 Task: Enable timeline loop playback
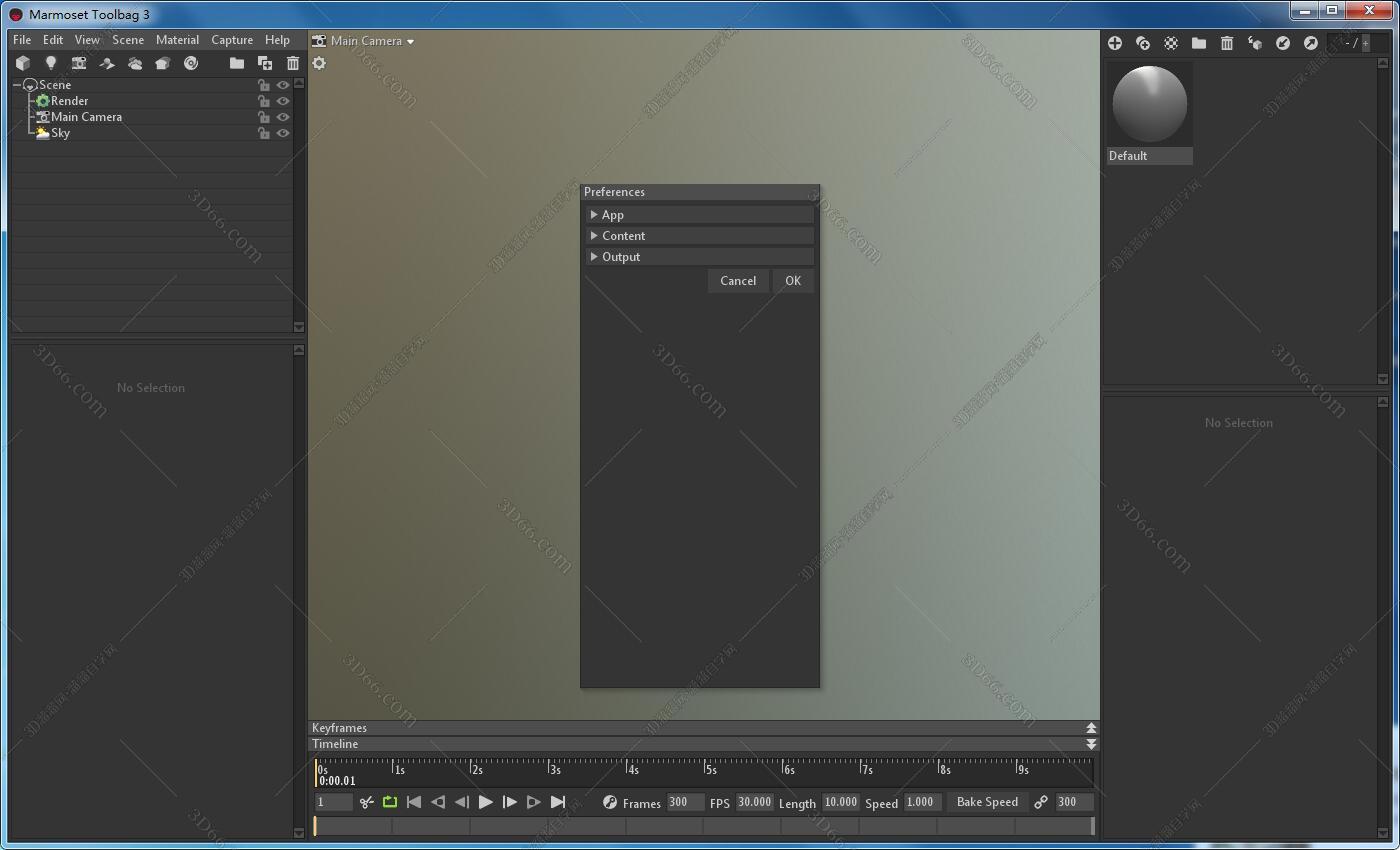(x=389, y=801)
